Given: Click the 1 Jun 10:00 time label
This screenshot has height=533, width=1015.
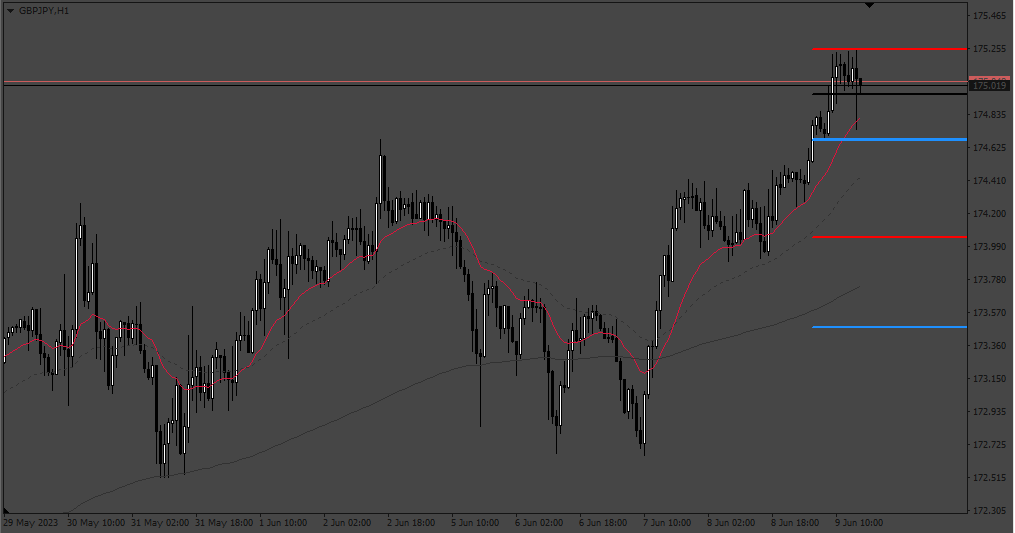Looking at the screenshot, I should pyautogui.click(x=283, y=523).
